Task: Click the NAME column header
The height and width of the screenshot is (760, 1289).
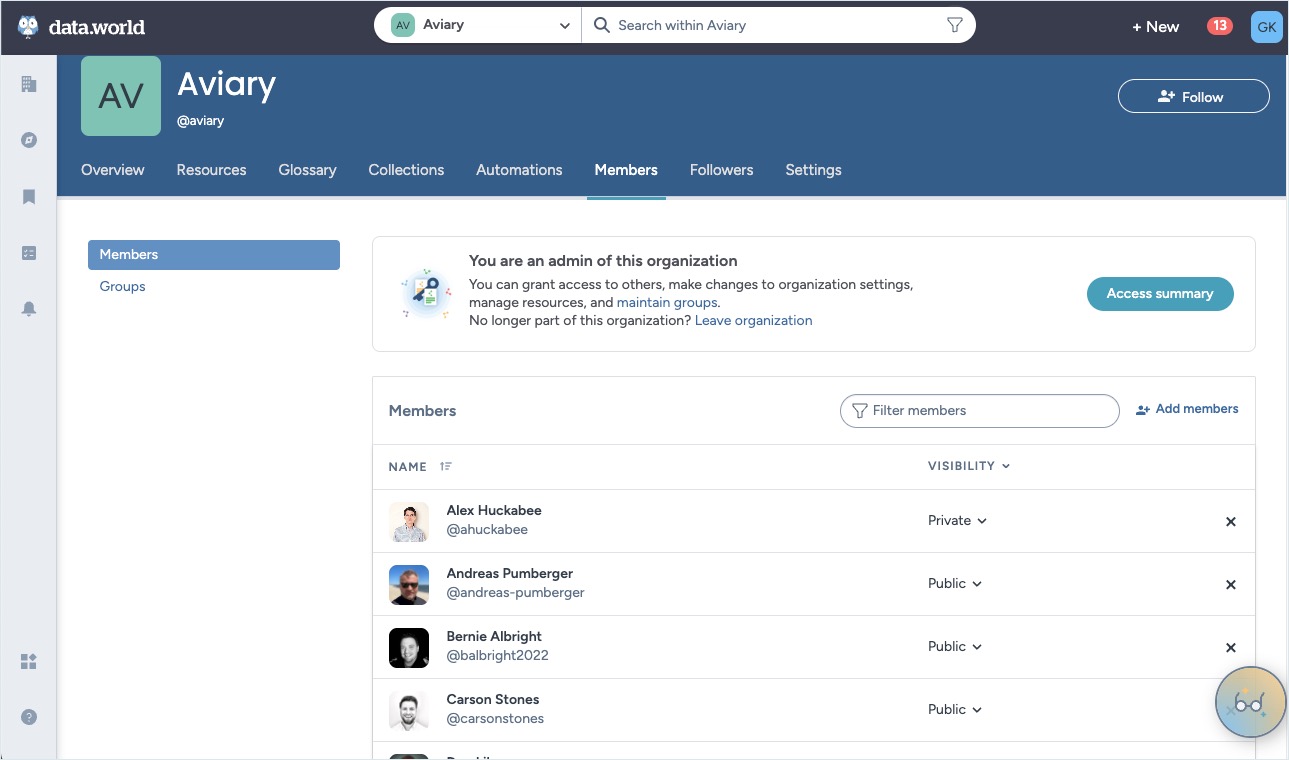Action: pos(407,466)
